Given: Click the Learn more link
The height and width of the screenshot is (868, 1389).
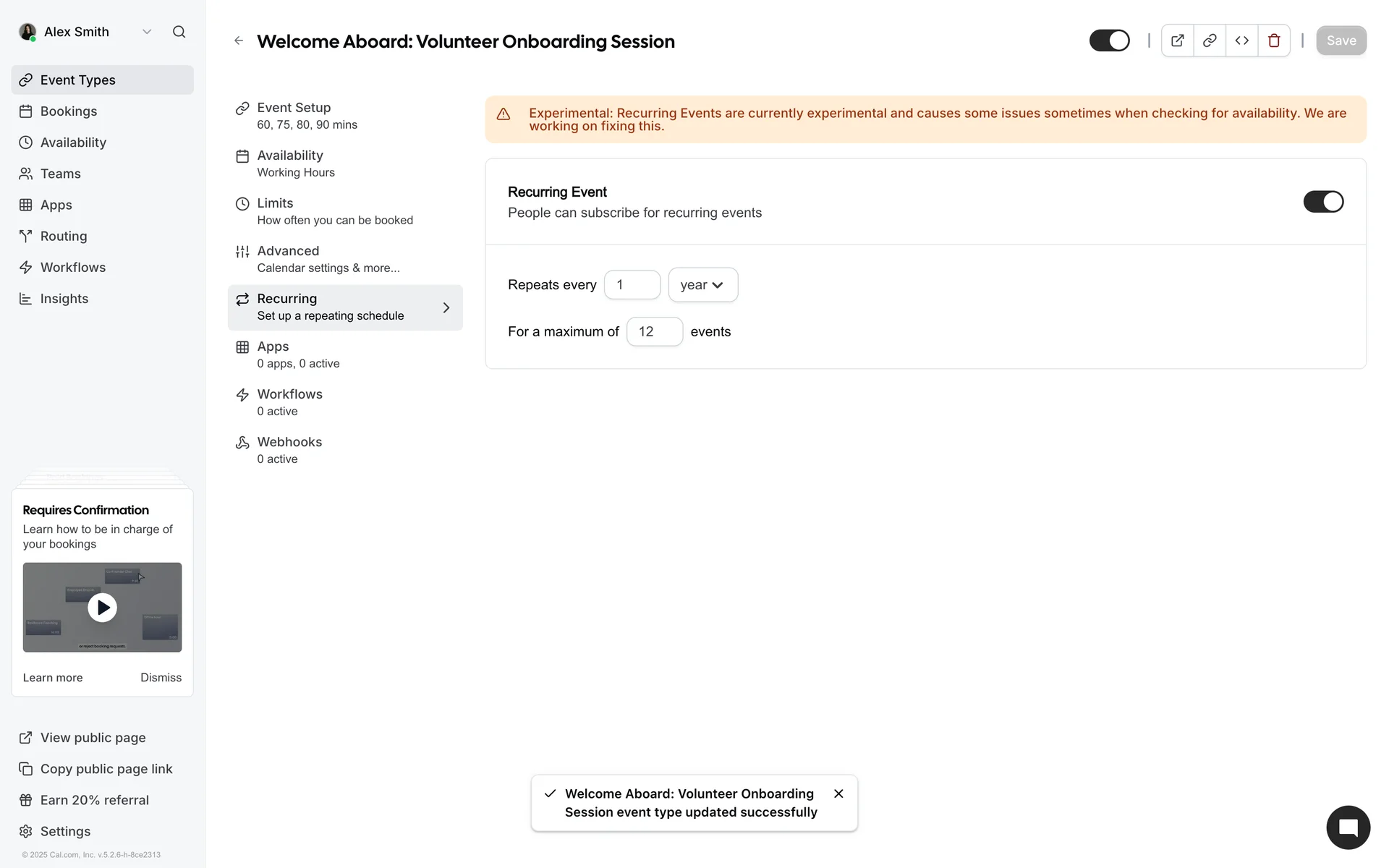Looking at the screenshot, I should (53, 678).
